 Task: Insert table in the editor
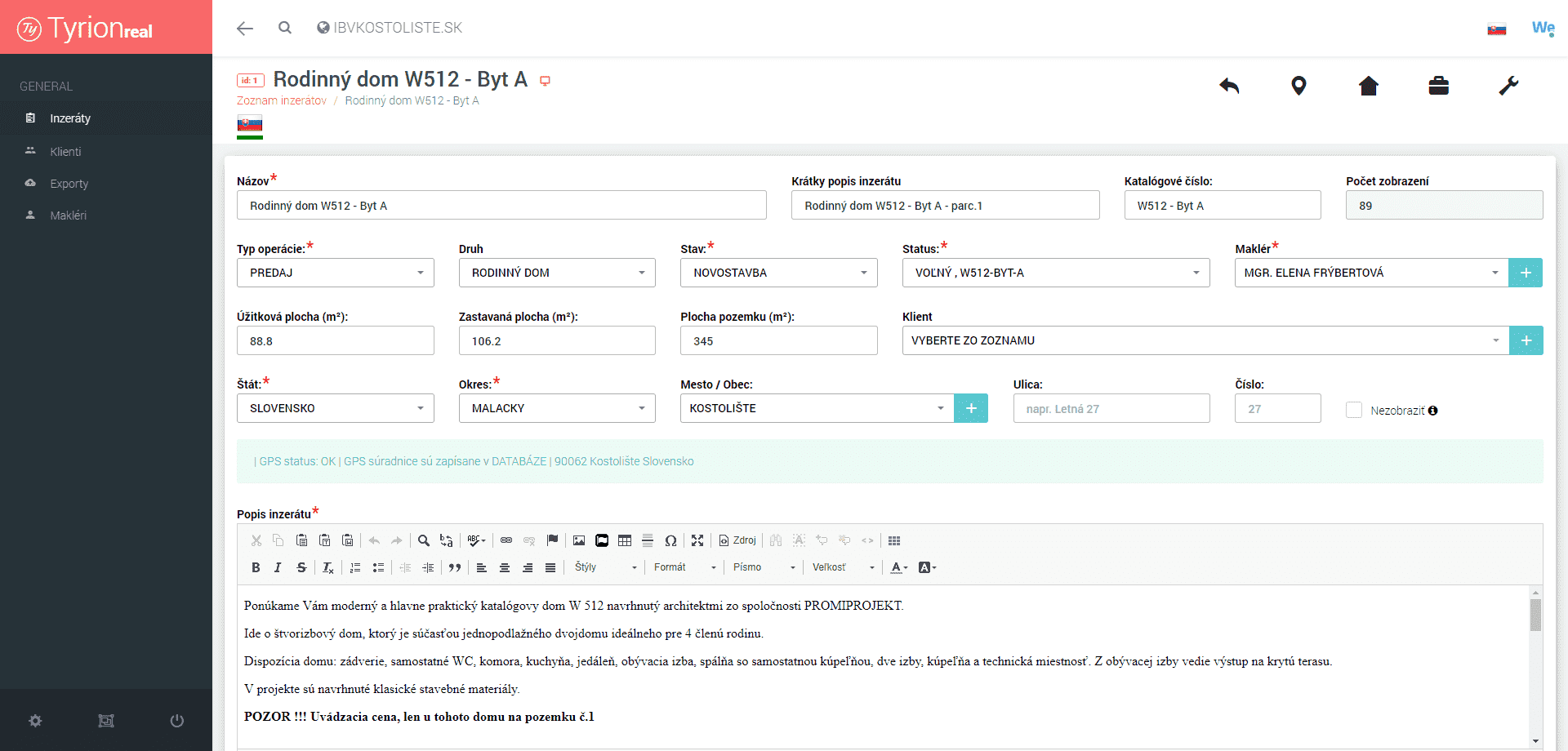pyautogui.click(x=625, y=540)
